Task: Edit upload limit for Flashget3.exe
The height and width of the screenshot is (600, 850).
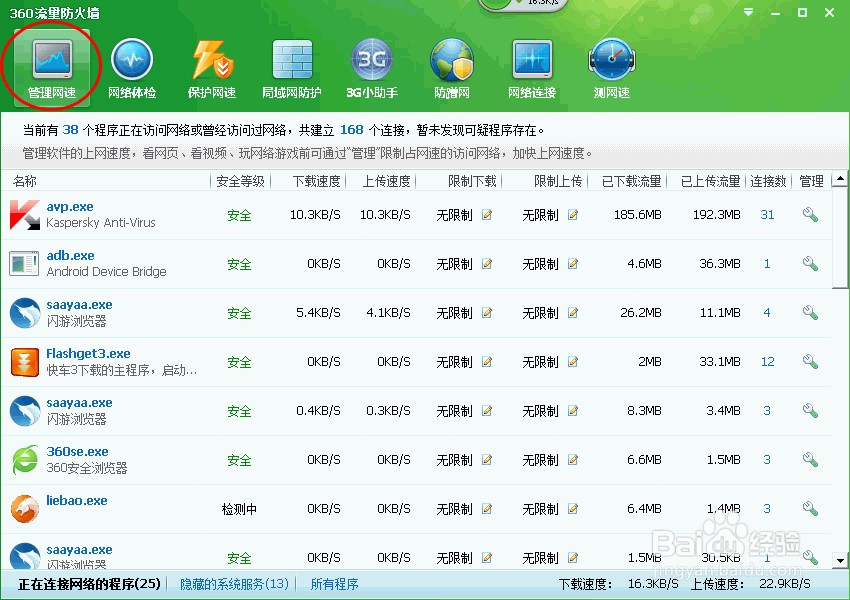Action: (572, 362)
